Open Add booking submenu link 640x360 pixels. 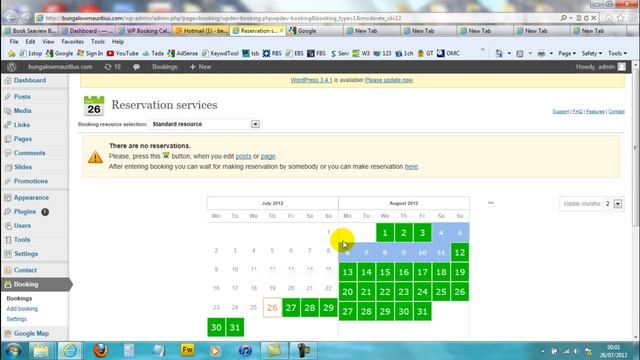tap(22, 309)
